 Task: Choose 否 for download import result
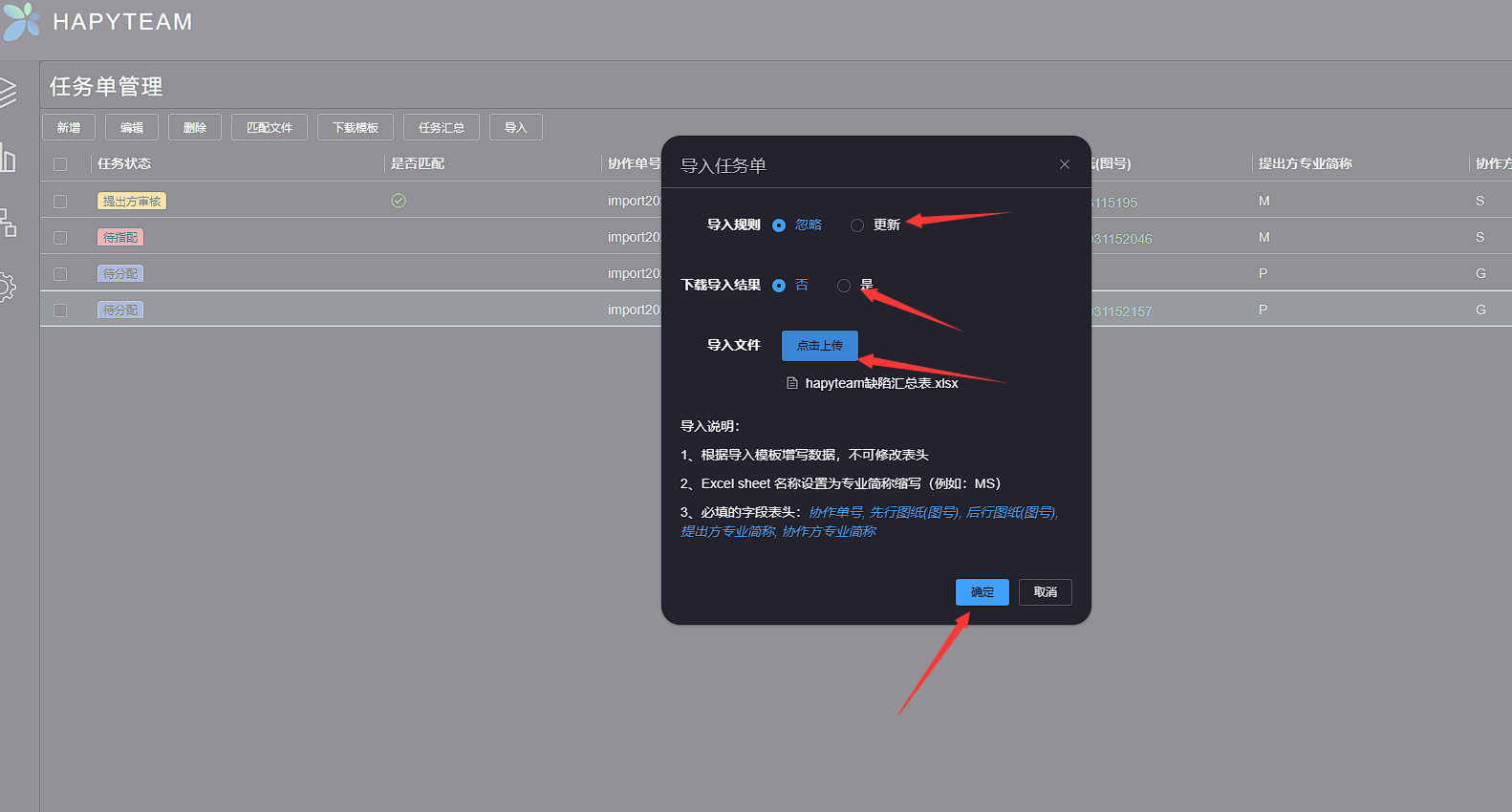tap(779, 286)
